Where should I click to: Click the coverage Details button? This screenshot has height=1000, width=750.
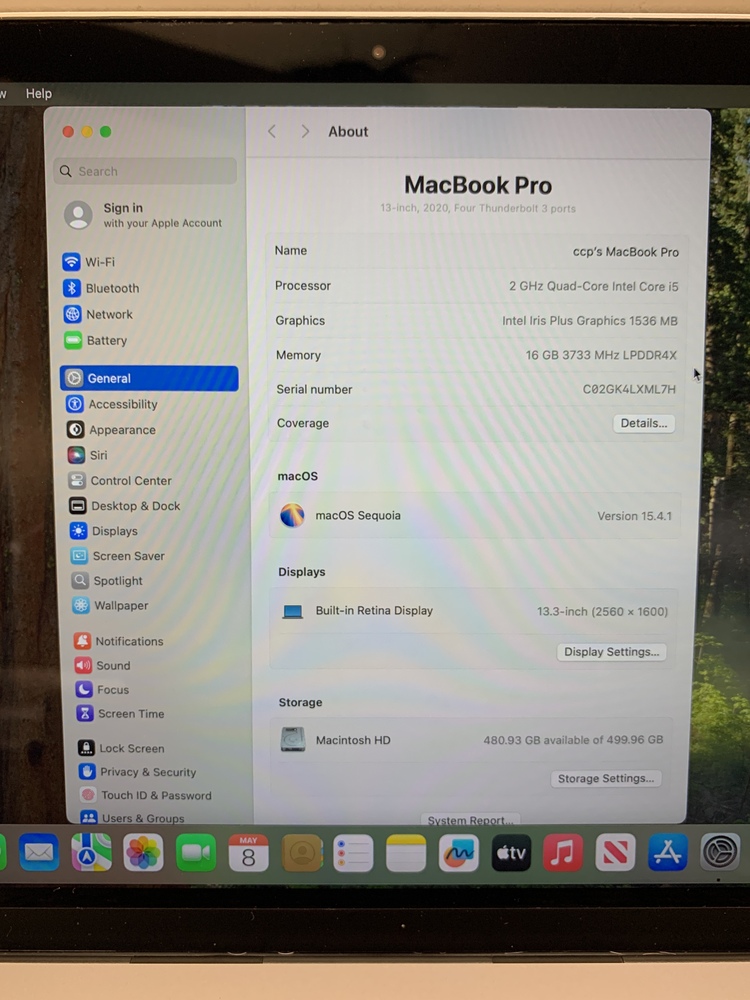point(643,423)
